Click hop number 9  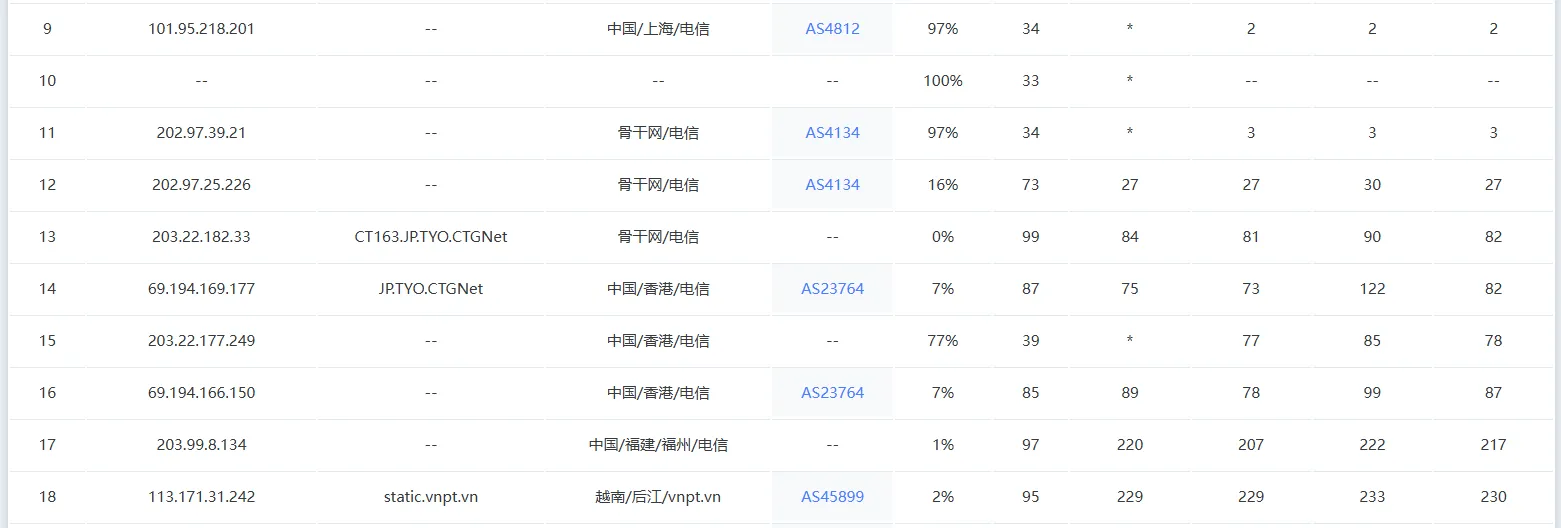47,29
